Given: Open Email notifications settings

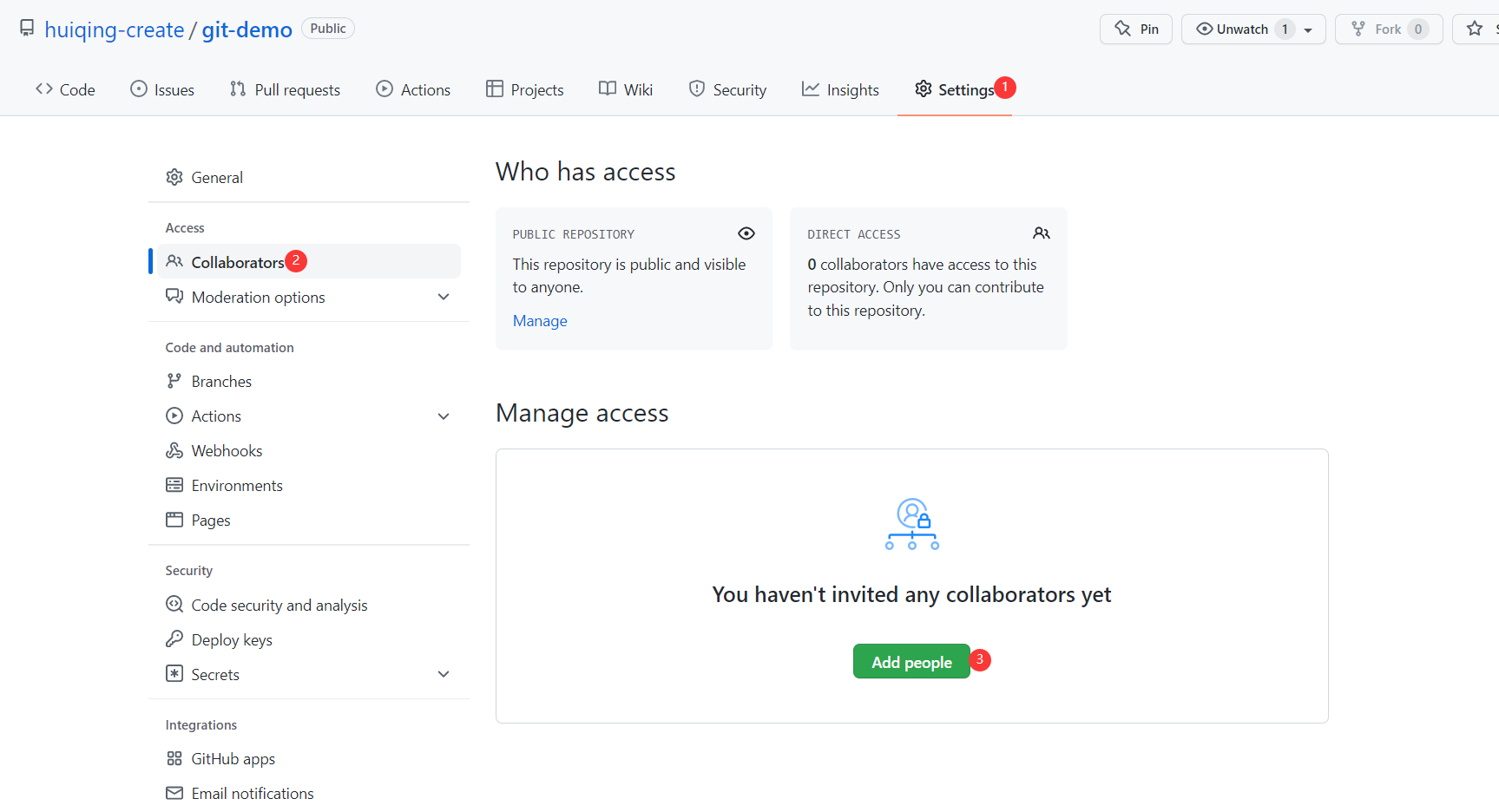Looking at the screenshot, I should (308, 793).
